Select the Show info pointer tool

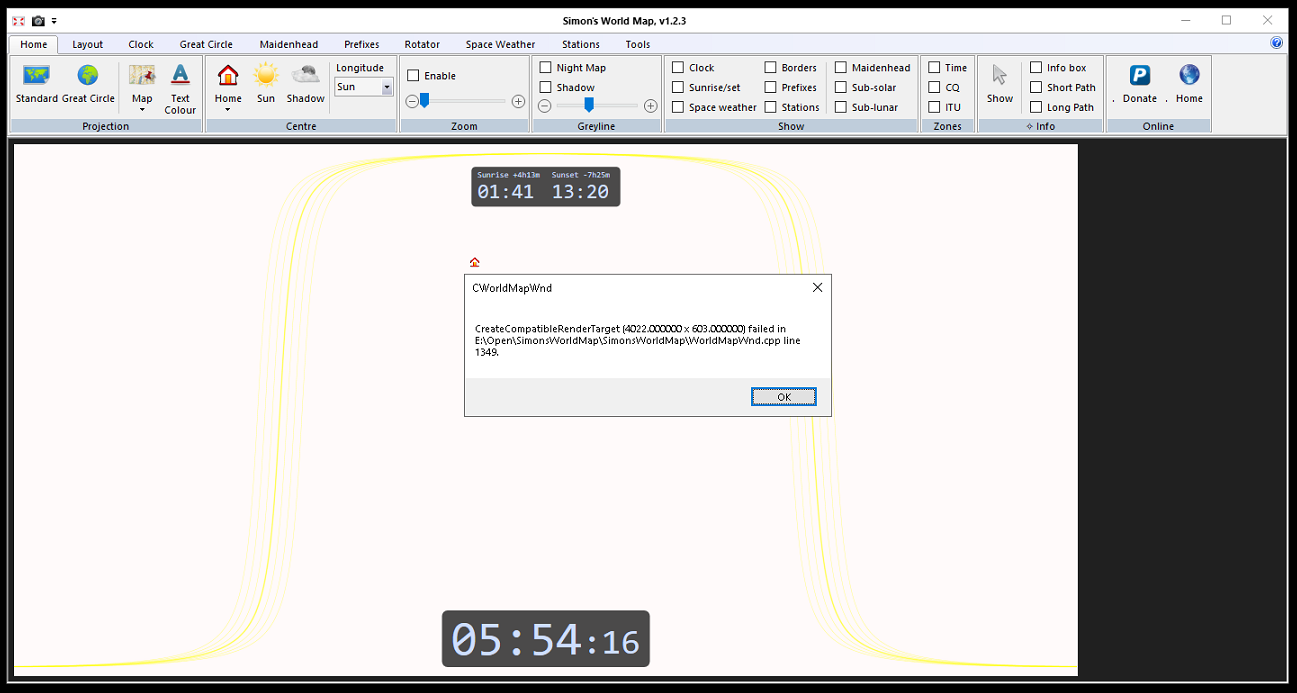pyautogui.click(x=1000, y=76)
